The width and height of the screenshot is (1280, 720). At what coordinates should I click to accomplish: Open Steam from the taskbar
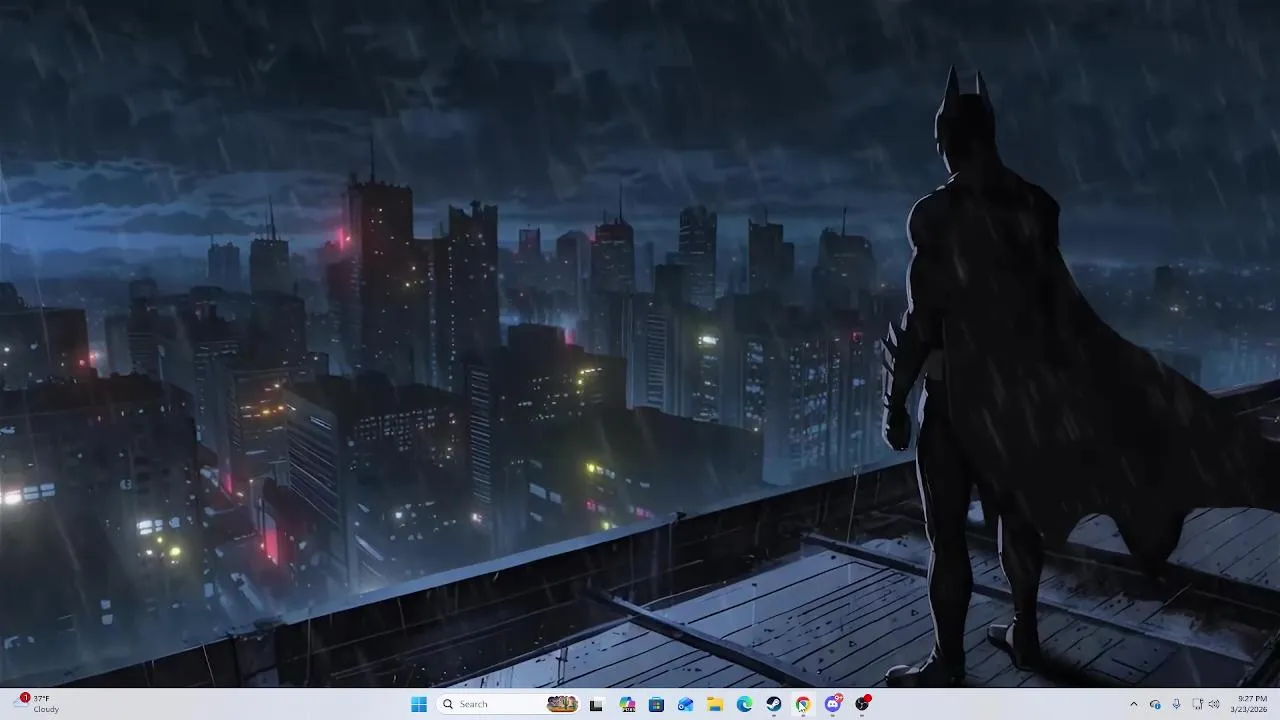click(x=774, y=704)
